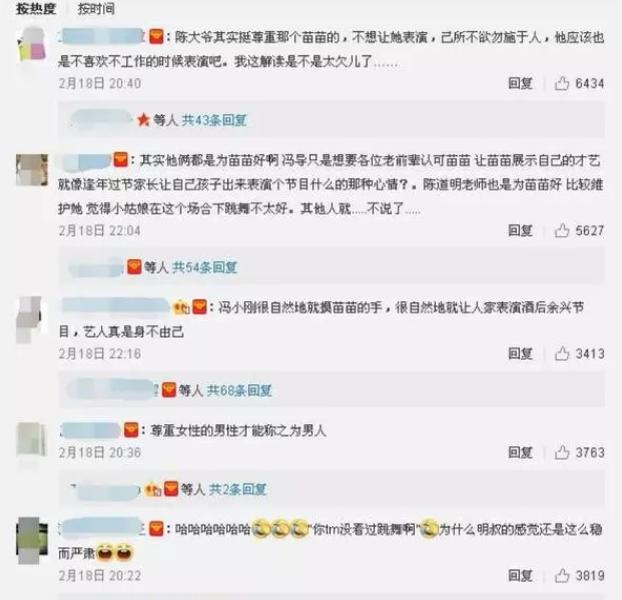This screenshot has height=600, width=622.
Task: Open avatar of first commenter
Action: (32, 45)
